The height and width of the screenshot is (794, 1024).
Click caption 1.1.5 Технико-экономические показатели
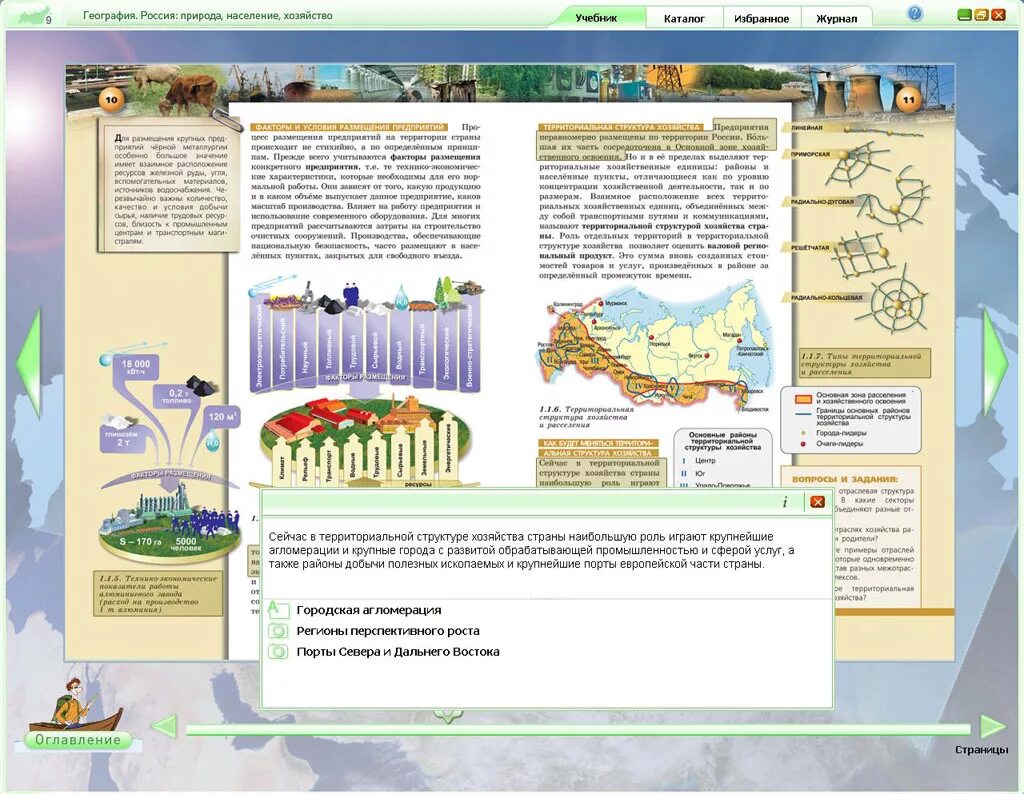click(158, 594)
